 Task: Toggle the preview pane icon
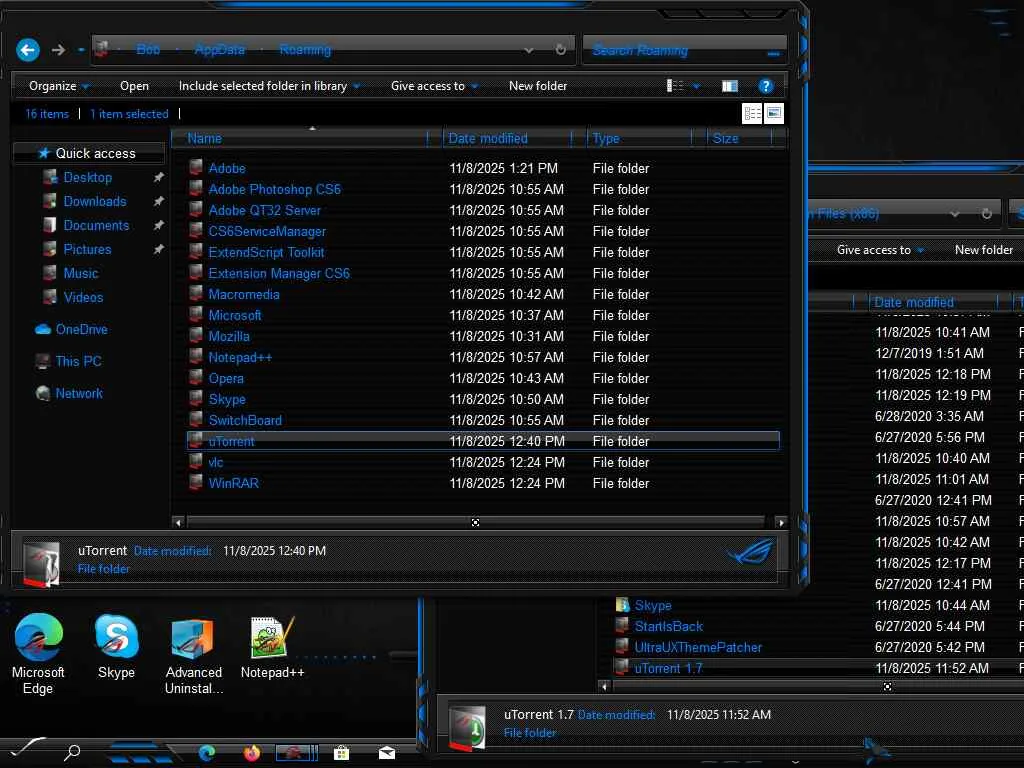pos(730,86)
